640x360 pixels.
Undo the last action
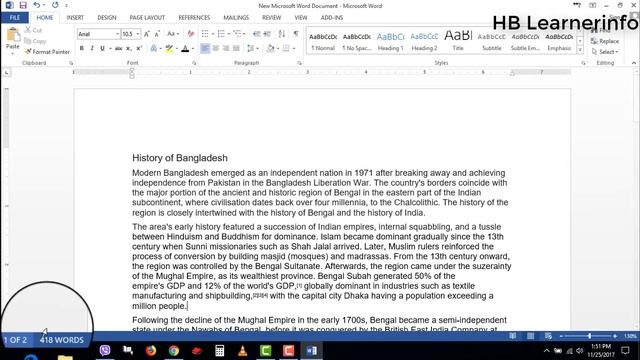tap(37, 5)
